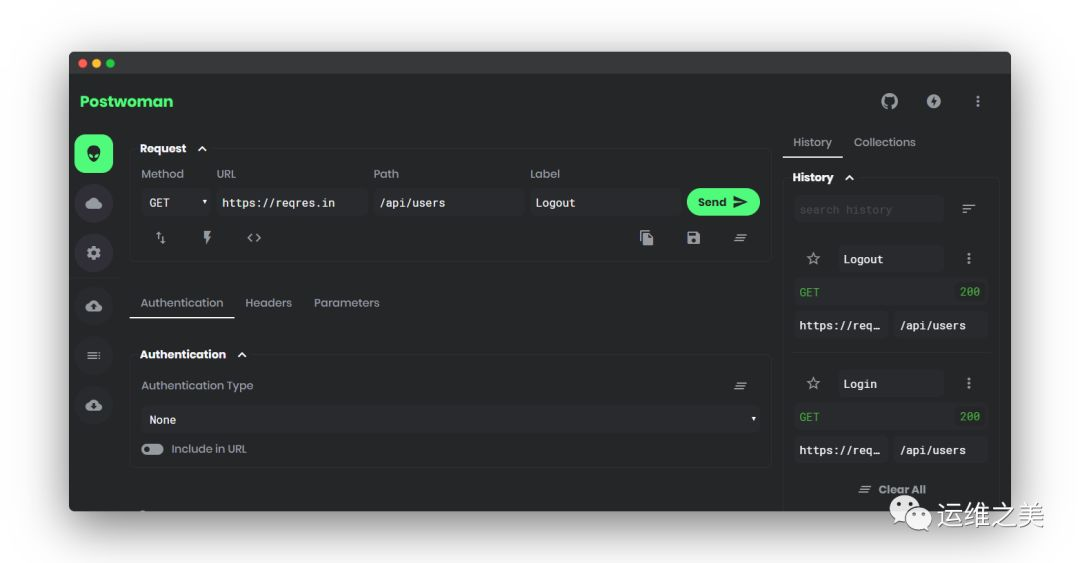This screenshot has width=1080, height=563.
Task: Click GET method text in Logout entry
Action: (x=809, y=292)
